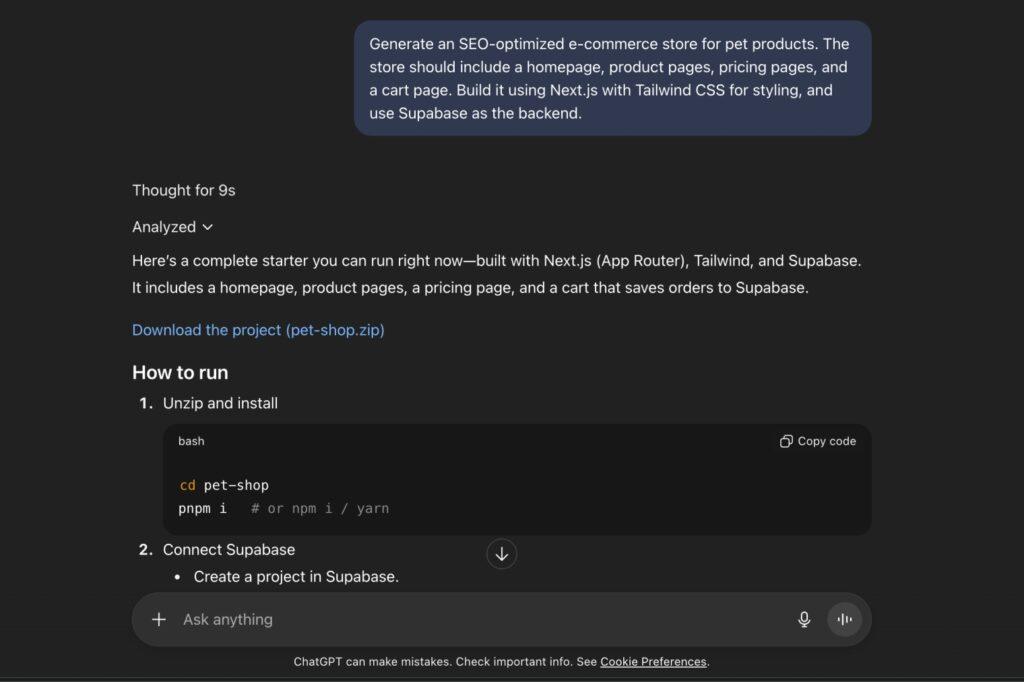Screen dimensions: 1024x682
Task: Expand the Analyzed dropdown chevron
Action: 207,227
